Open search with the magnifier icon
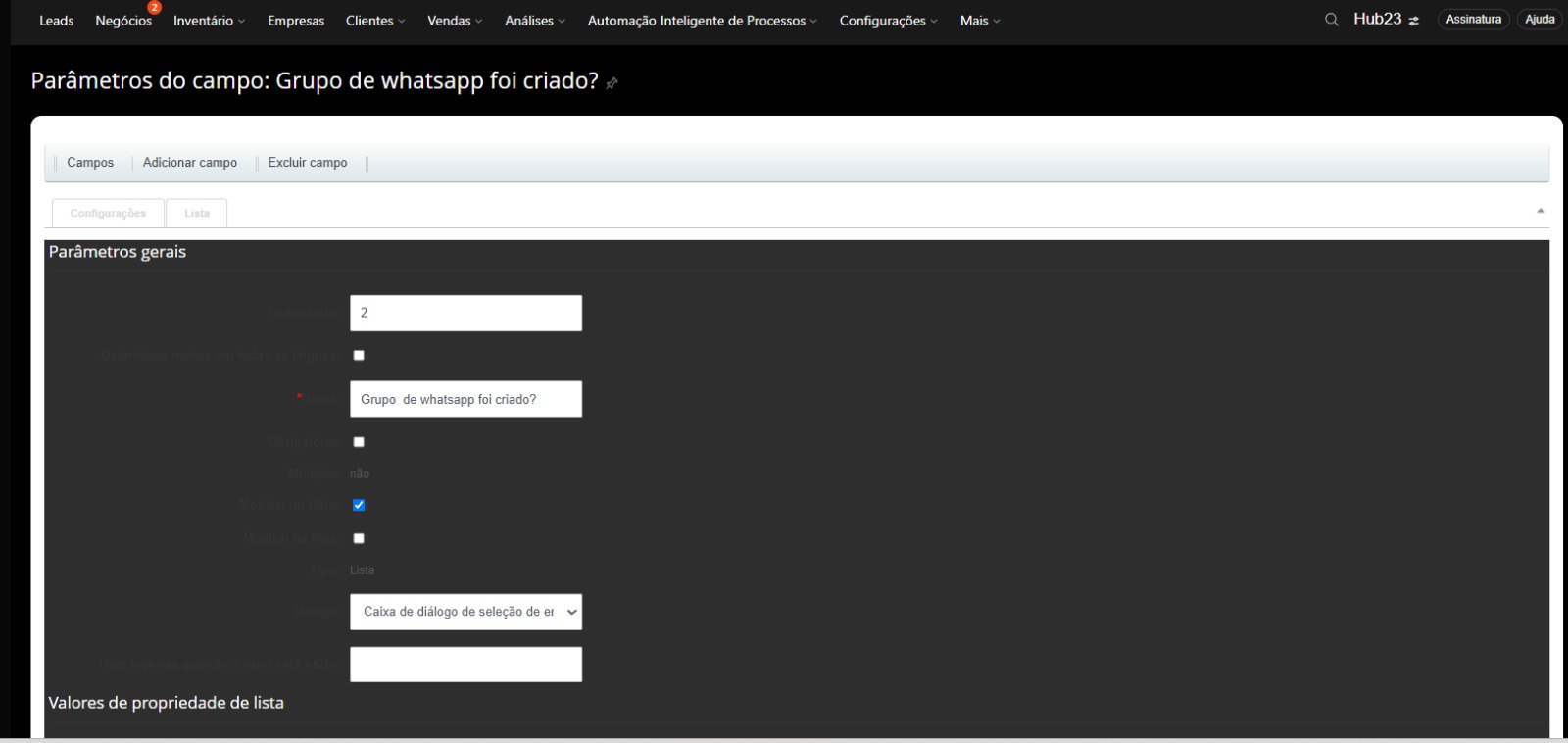The image size is (1568, 743). click(1331, 20)
